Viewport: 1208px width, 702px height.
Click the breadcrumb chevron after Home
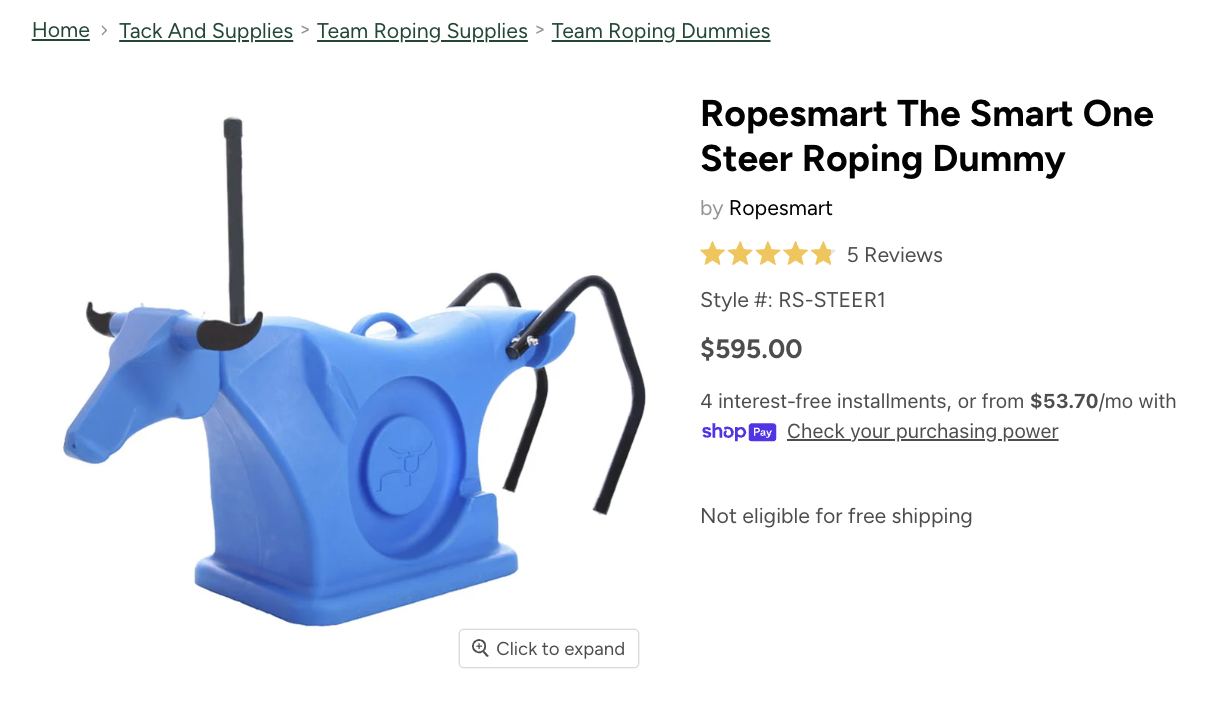(x=103, y=31)
